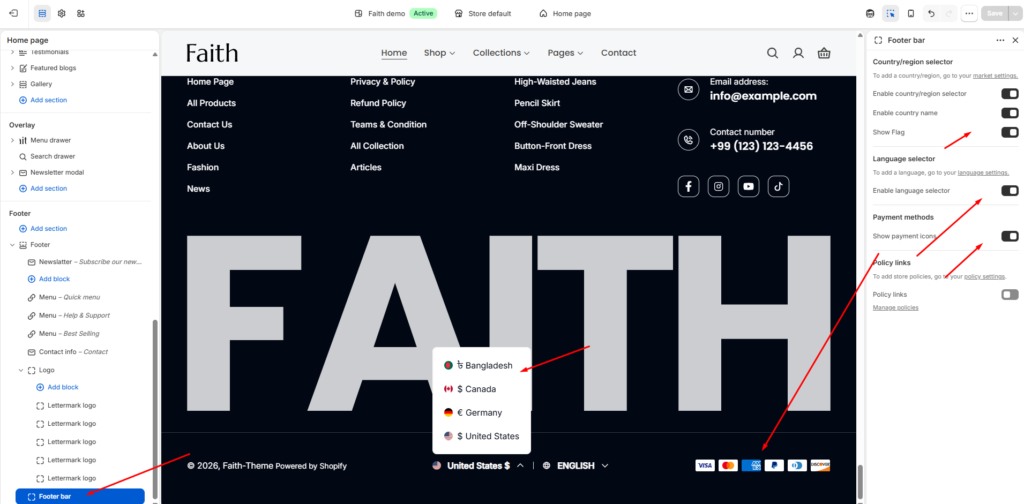Collapse the Logo block group

20,370
